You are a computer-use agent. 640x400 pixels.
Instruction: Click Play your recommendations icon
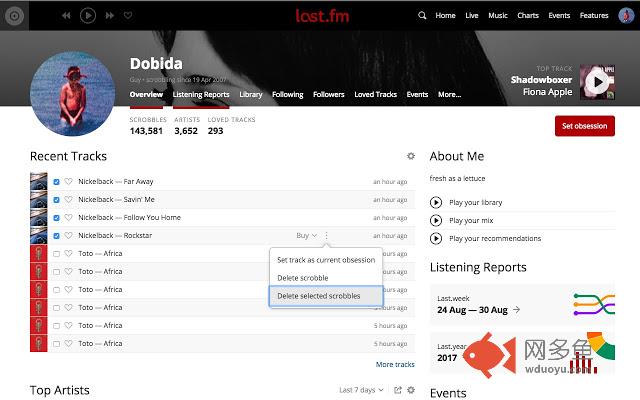point(436,238)
